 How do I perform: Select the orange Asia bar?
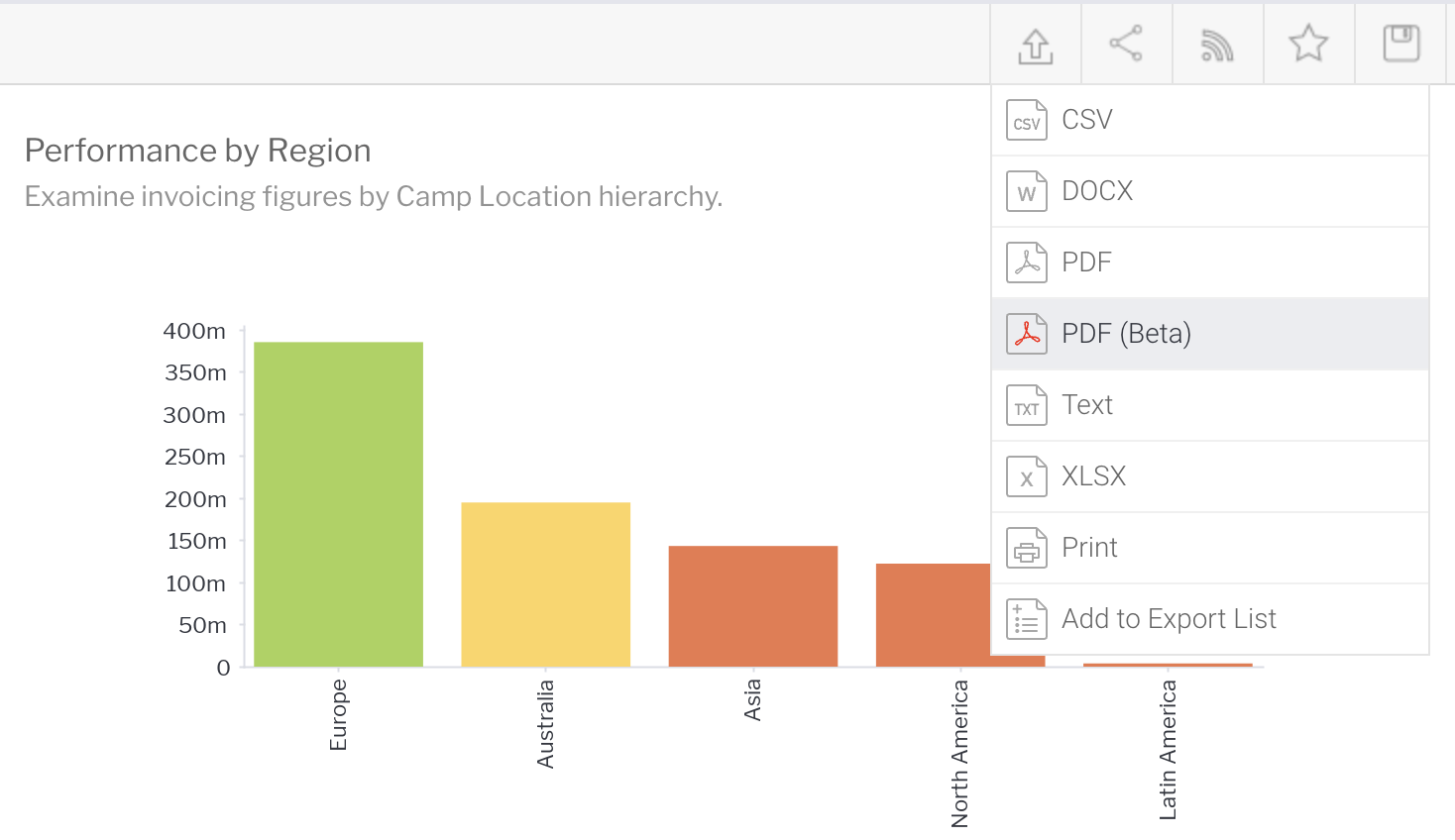(x=752, y=605)
